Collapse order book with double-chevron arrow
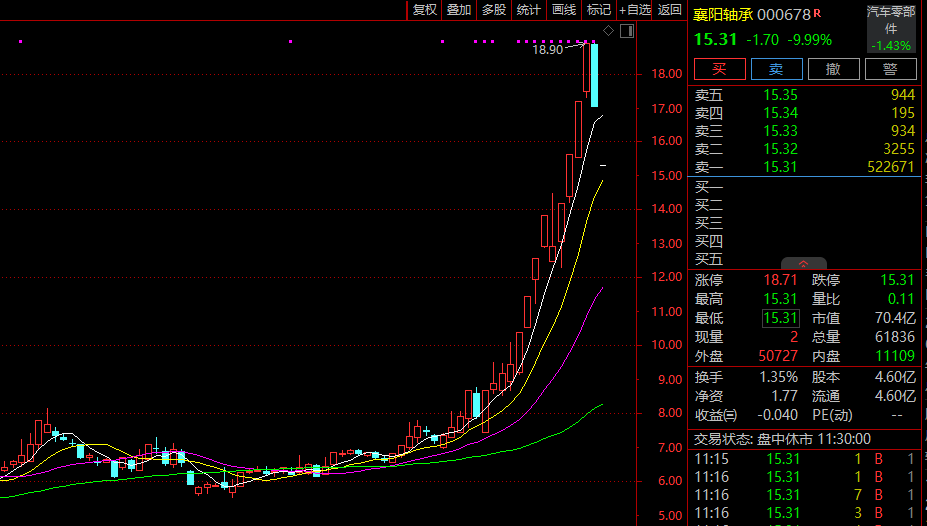This screenshot has height=526, width=927. tap(805, 264)
